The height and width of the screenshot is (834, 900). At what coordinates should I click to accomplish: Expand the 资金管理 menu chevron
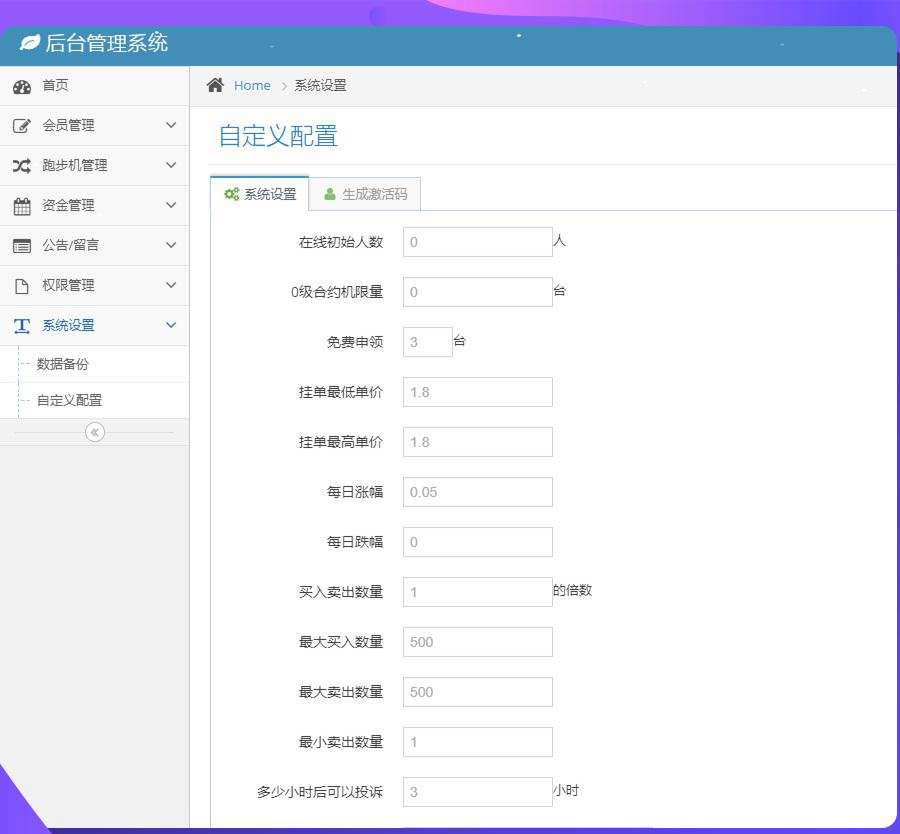tap(171, 205)
